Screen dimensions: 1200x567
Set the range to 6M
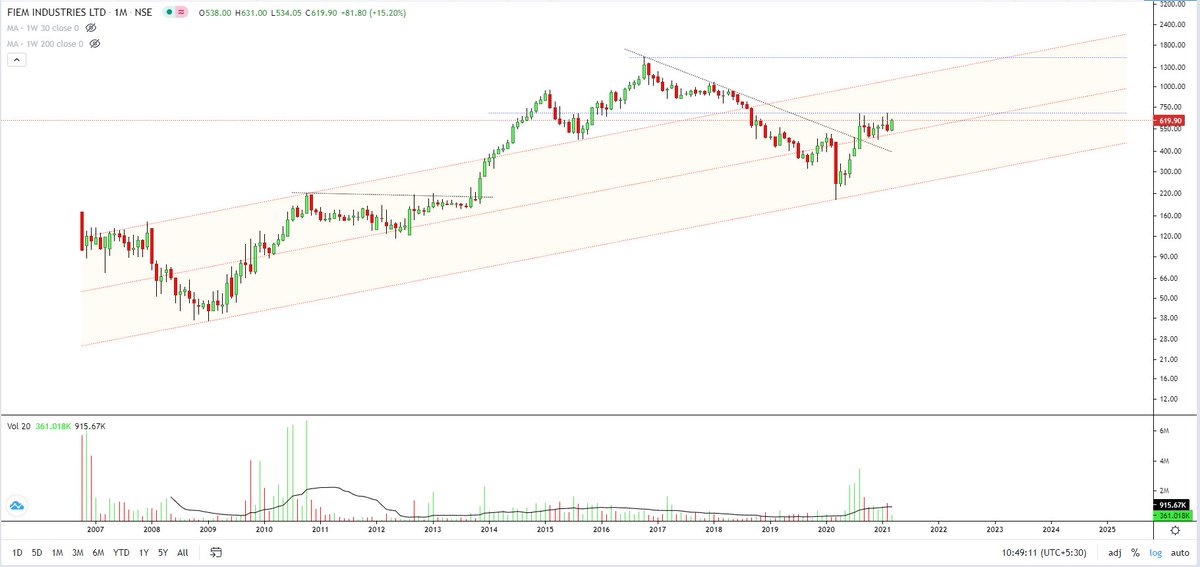98,552
